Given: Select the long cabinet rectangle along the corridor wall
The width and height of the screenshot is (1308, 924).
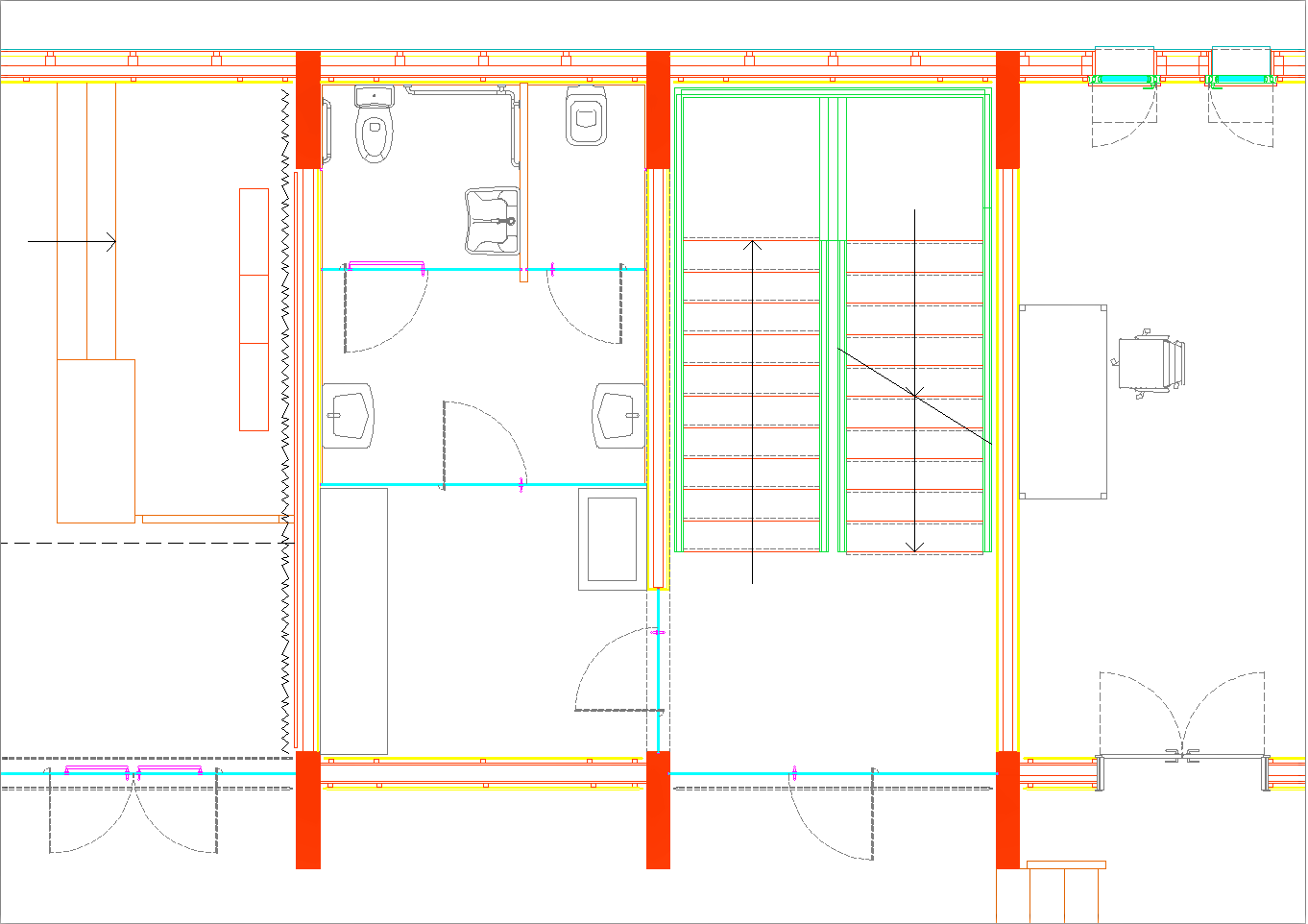Looking at the screenshot, I should [353, 620].
